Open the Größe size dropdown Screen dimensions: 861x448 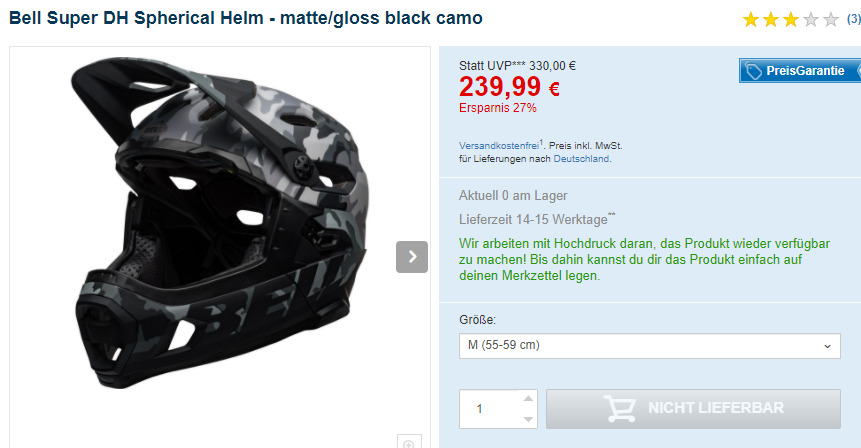[648, 346]
